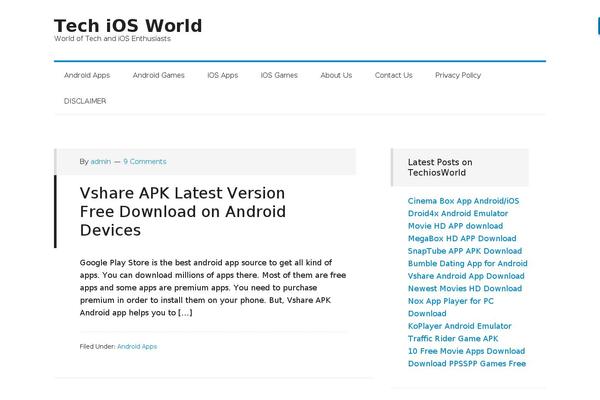Open MegaBox HD APP Download post
The height and width of the screenshot is (400, 600).
(x=462, y=238)
